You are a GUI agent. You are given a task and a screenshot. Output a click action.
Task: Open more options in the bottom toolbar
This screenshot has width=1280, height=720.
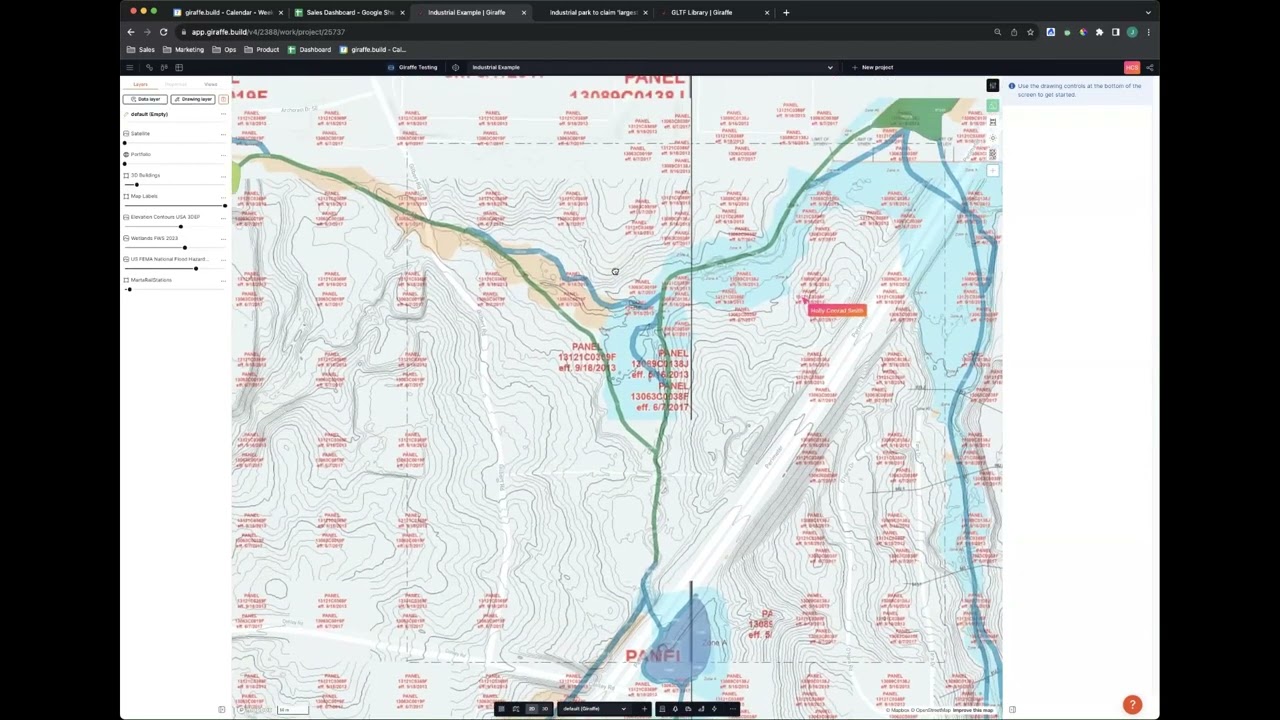733,709
